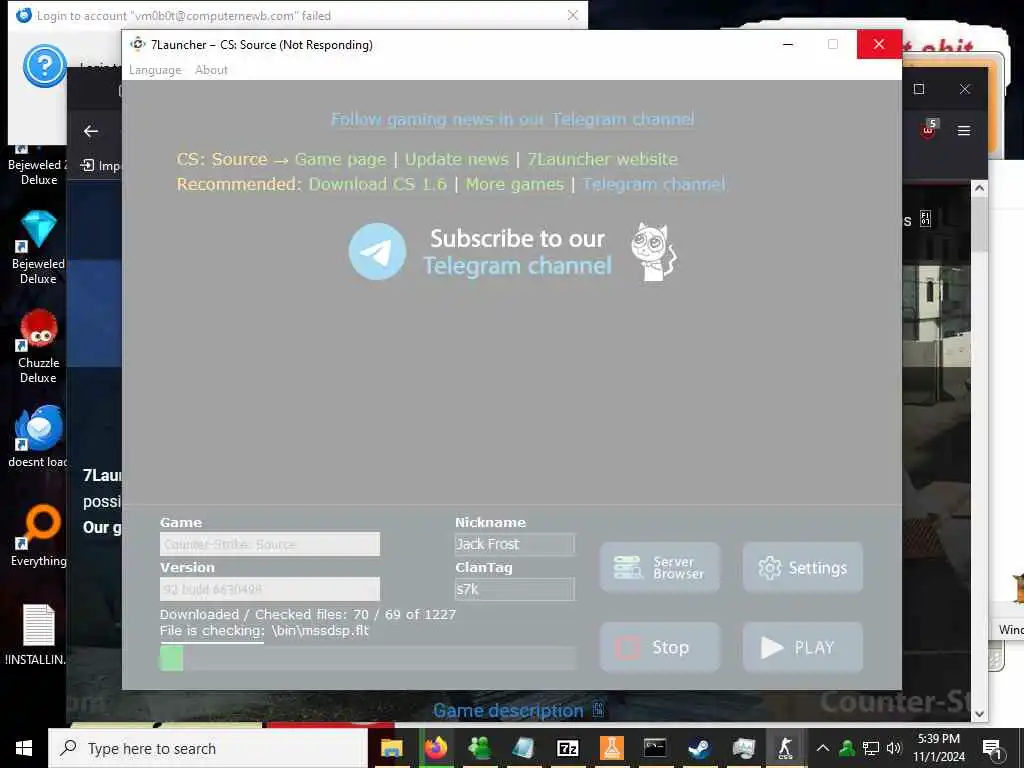Open the command prompt taskbar icon
The width and height of the screenshot is (1024, 768).
click(655, 748)
